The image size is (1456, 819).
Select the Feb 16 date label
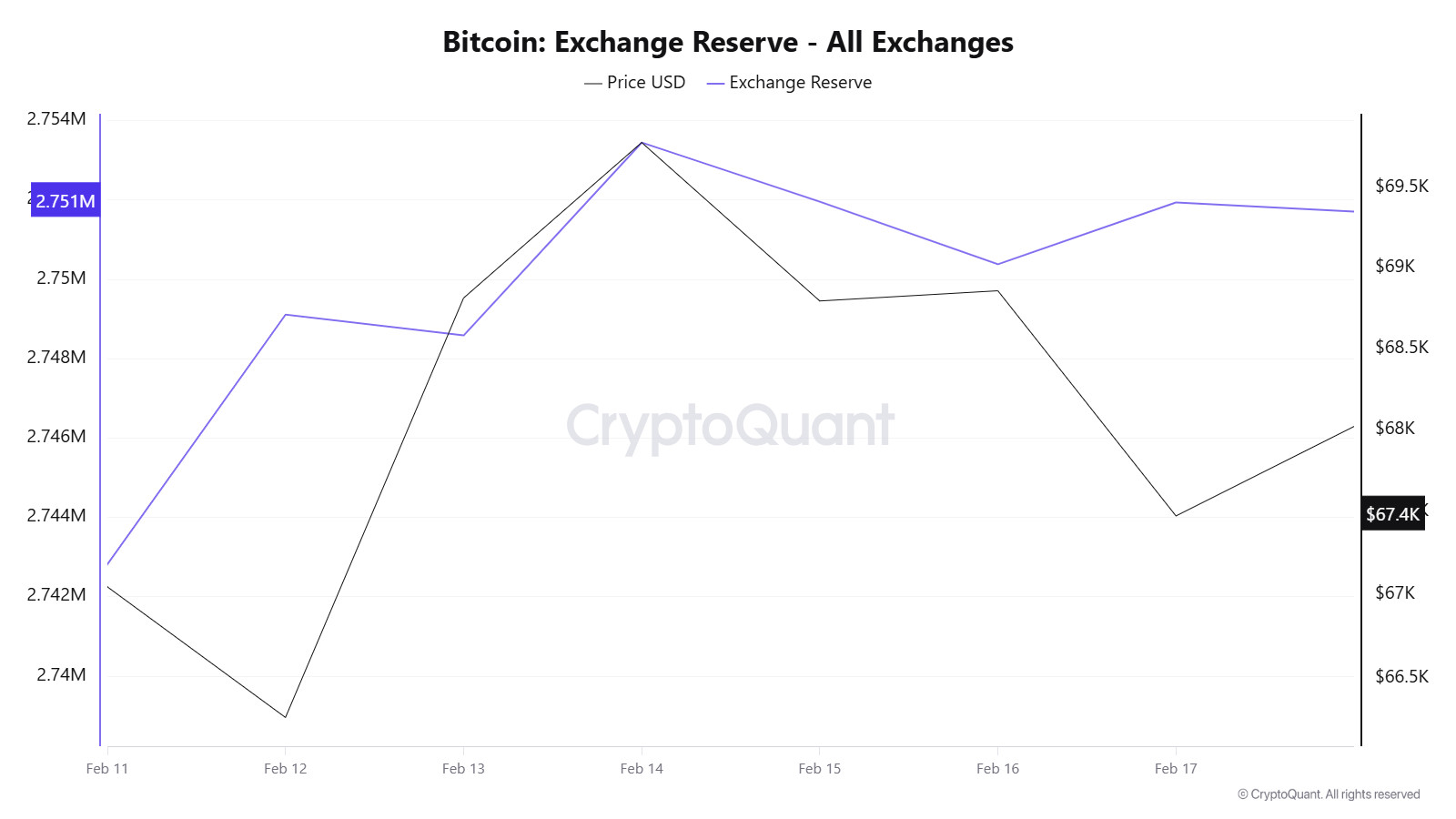click(x=997, y=769)
